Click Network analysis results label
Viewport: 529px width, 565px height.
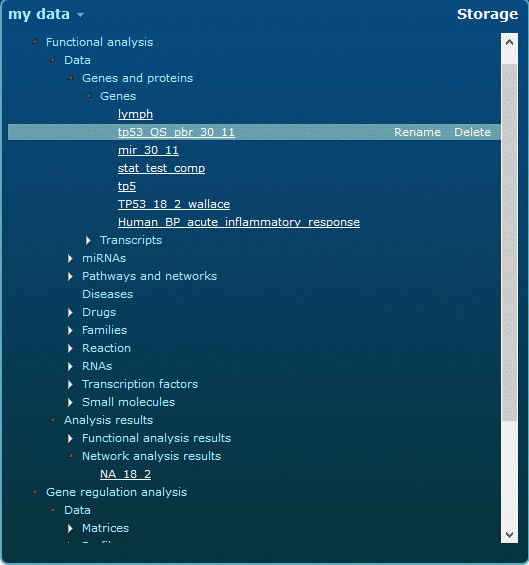[x=151, y=456]
